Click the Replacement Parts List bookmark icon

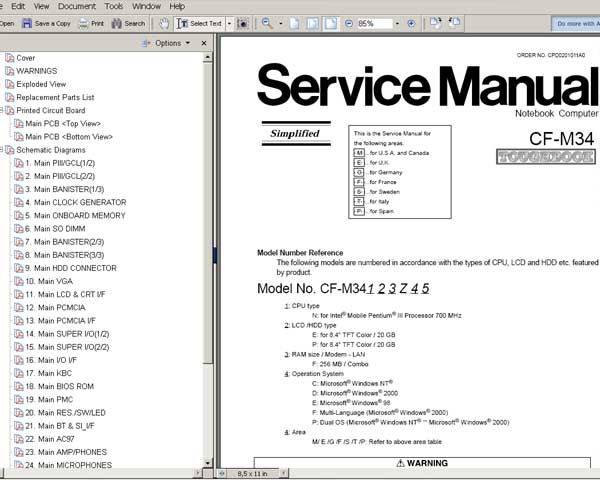[x=10, y=97]
